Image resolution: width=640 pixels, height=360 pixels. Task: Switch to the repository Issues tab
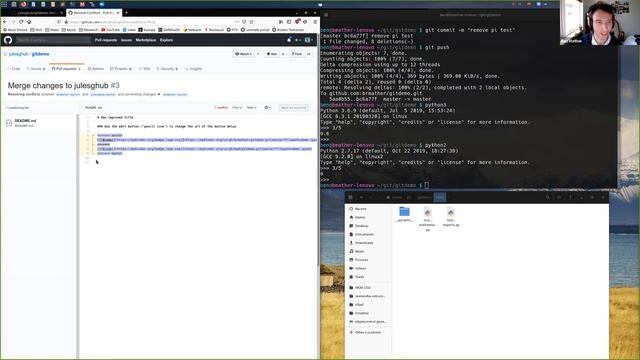36,69
